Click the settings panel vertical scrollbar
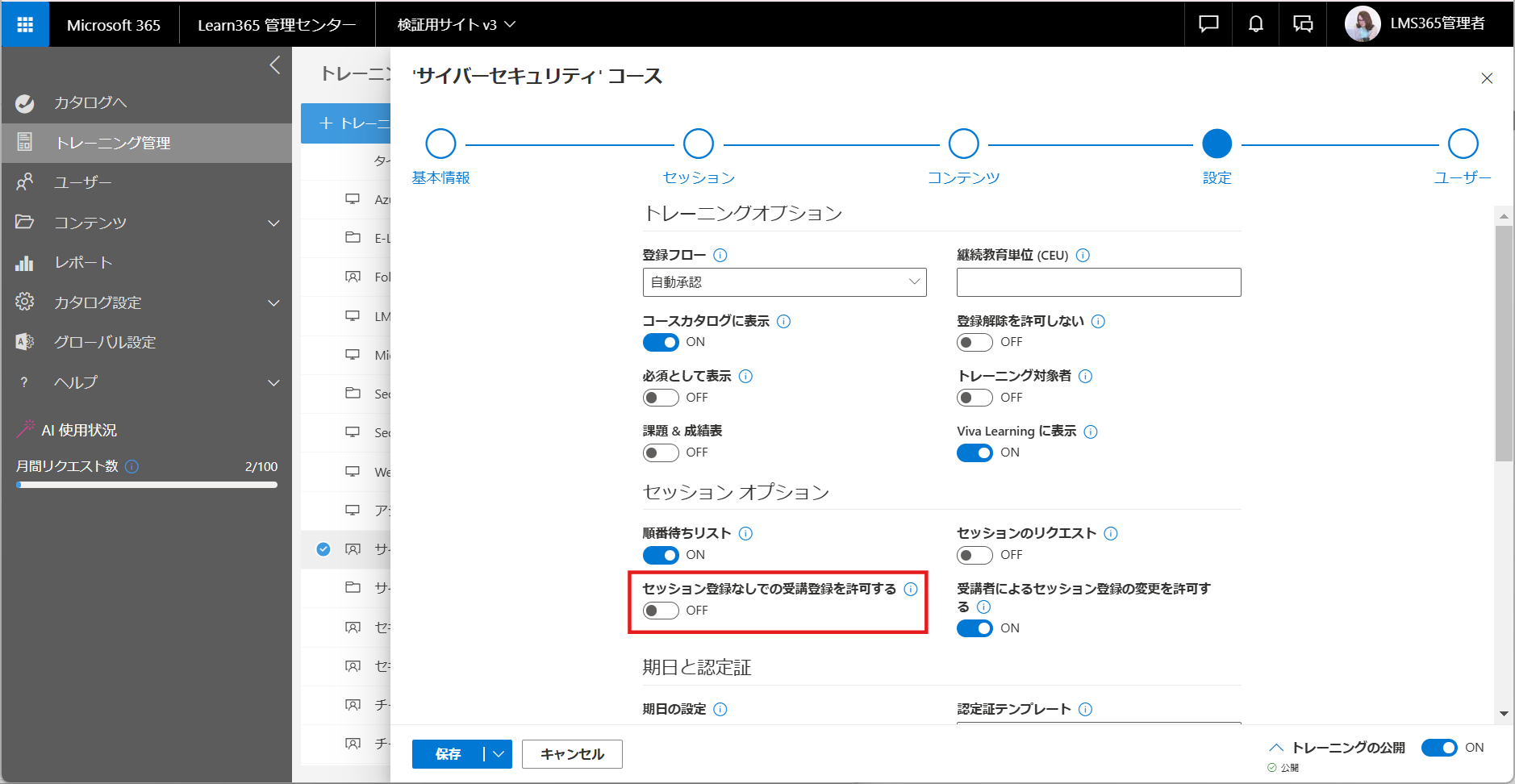 (1504, 343)
